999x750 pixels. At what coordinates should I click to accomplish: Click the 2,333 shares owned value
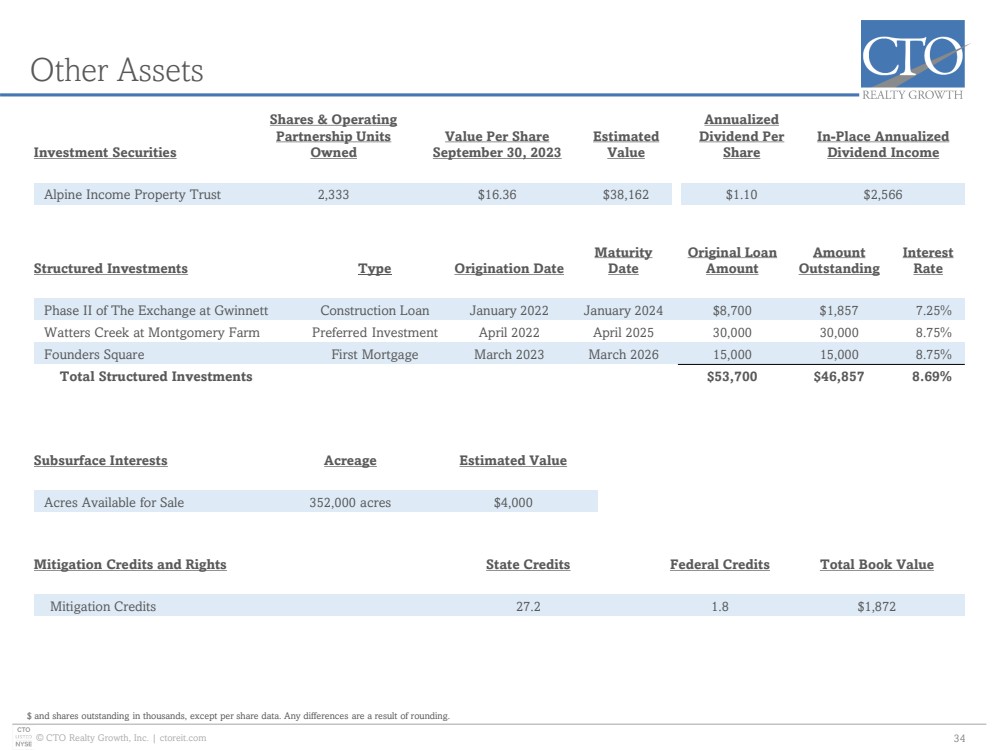coord(333,194)
